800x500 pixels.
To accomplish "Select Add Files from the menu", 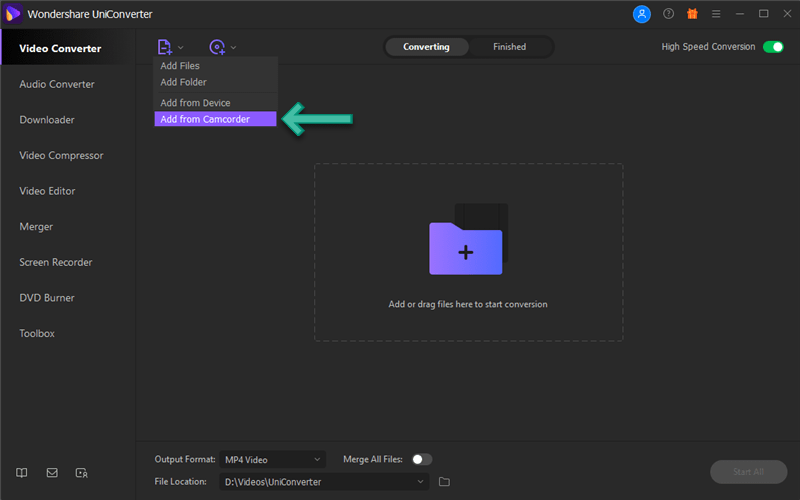I will (x=215, y=66).
